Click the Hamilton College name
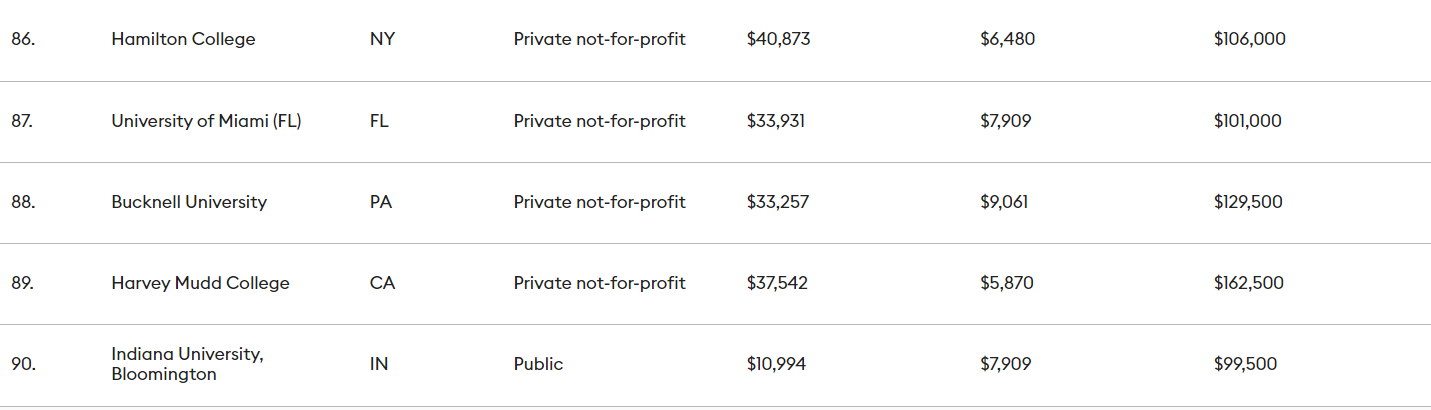 (x=183, y=40)
